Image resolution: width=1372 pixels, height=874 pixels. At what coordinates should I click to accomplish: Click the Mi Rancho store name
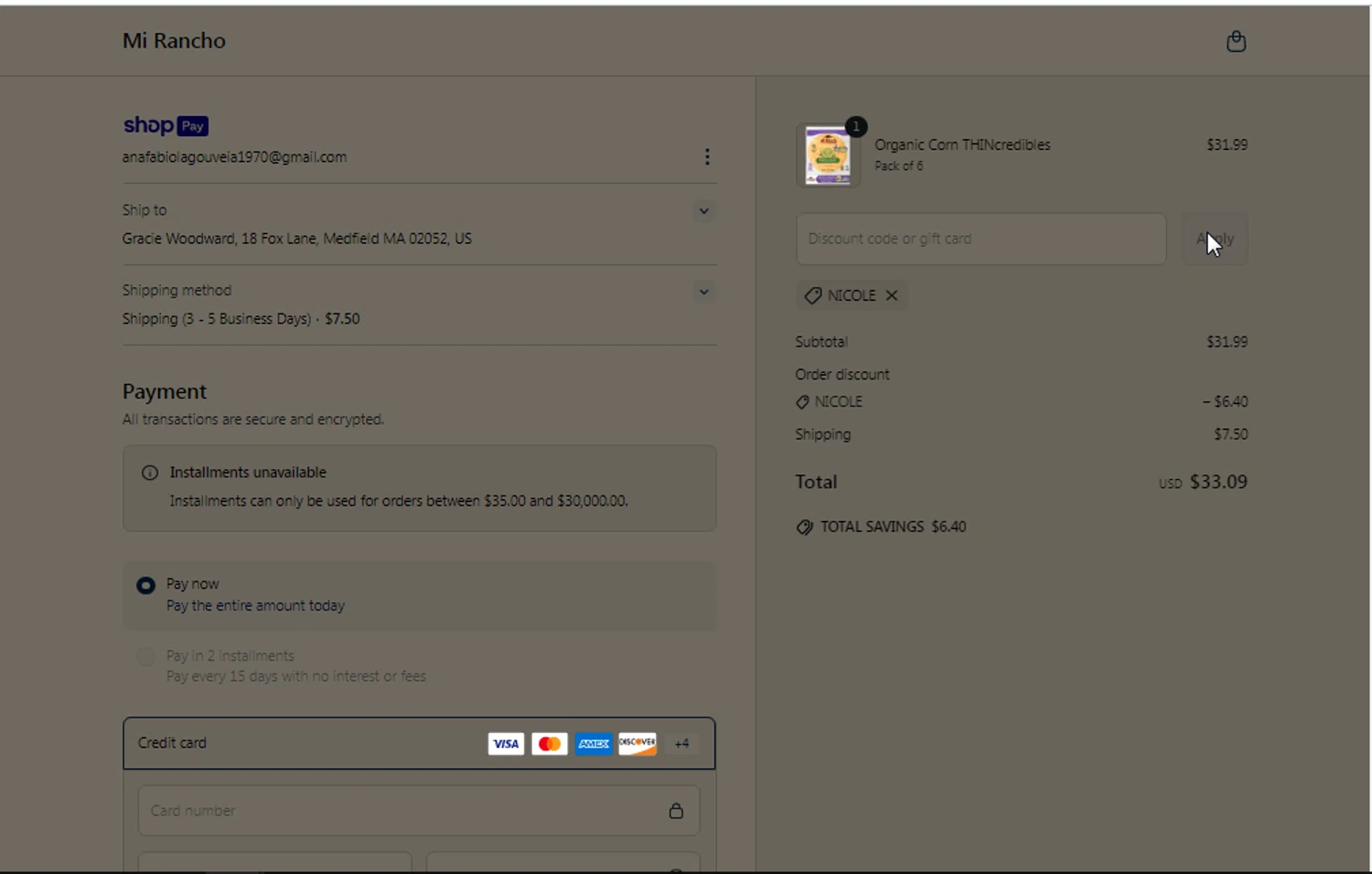pos(174,41)
